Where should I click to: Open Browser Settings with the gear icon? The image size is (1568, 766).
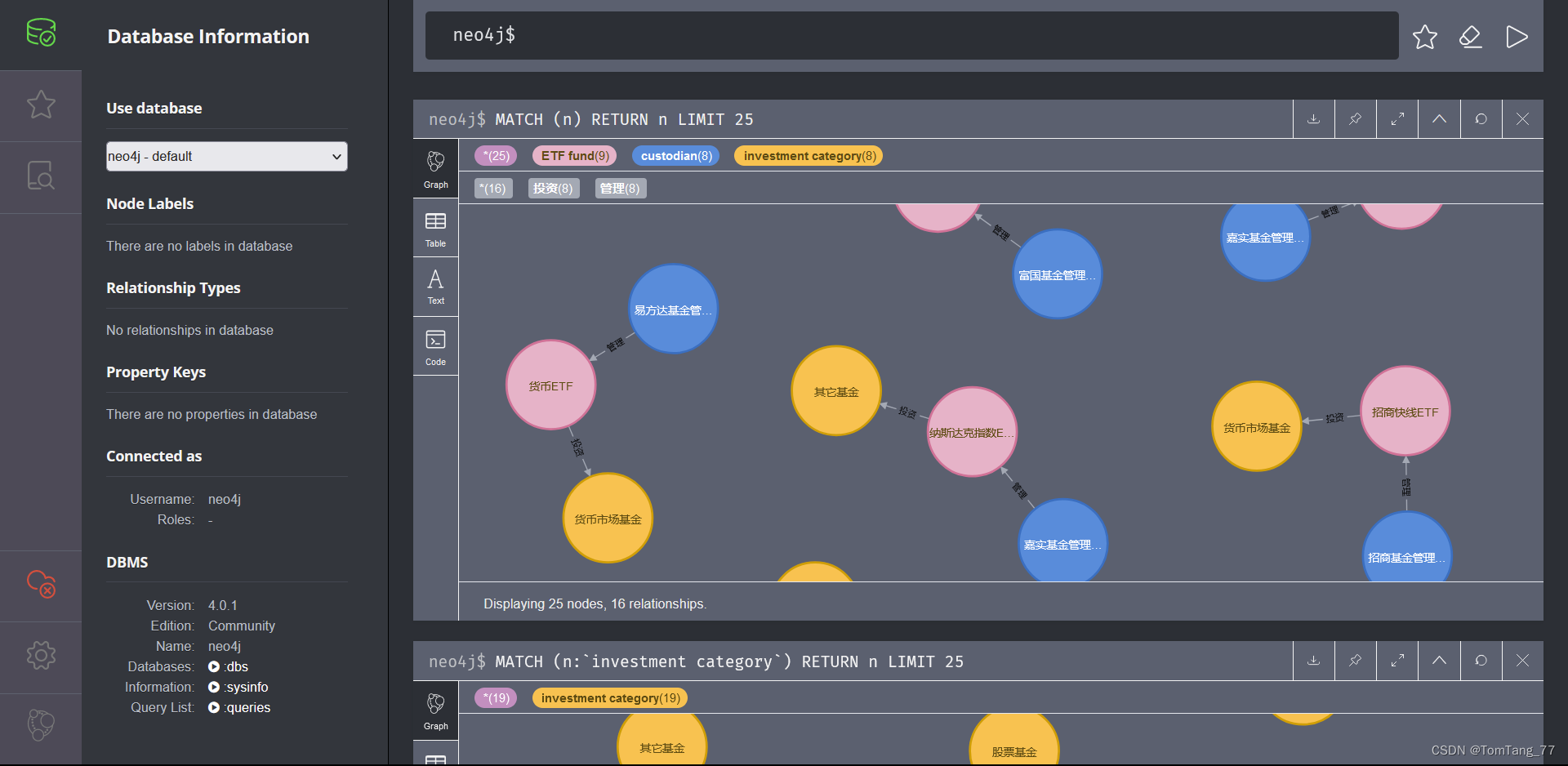[41, 655]
